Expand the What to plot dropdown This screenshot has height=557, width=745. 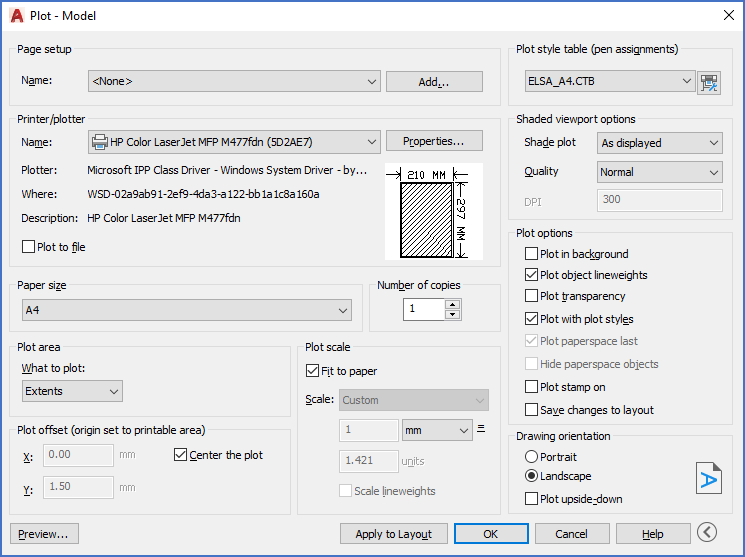(72, 391)
